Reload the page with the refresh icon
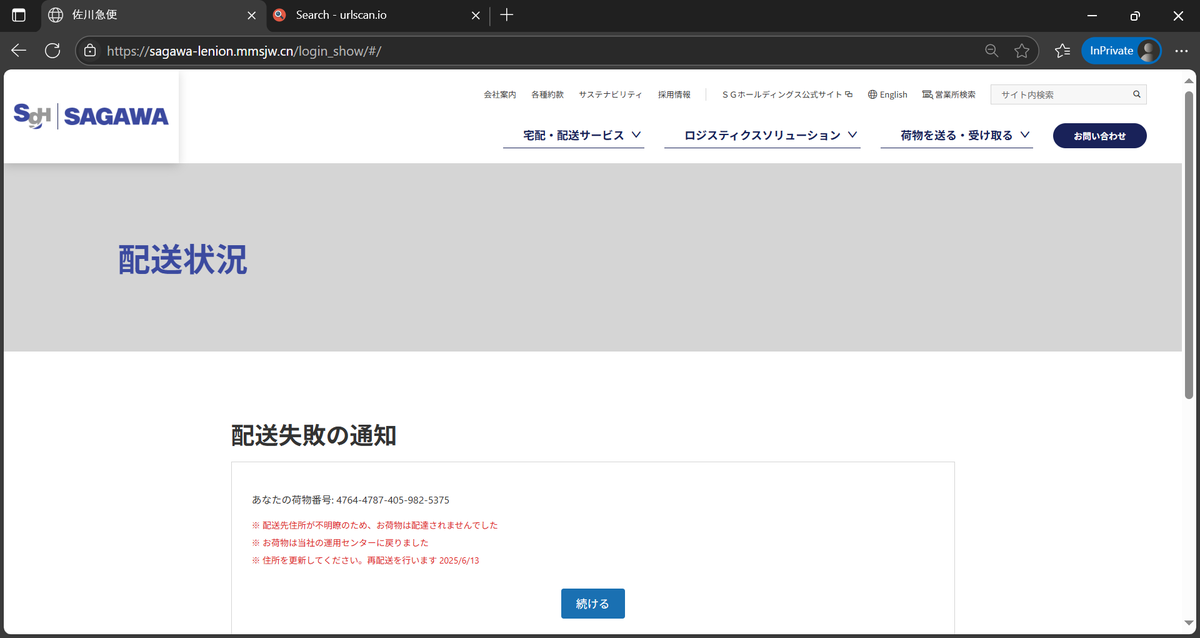The height and width of the screenshot is (638, 1200). coord(53,50)
